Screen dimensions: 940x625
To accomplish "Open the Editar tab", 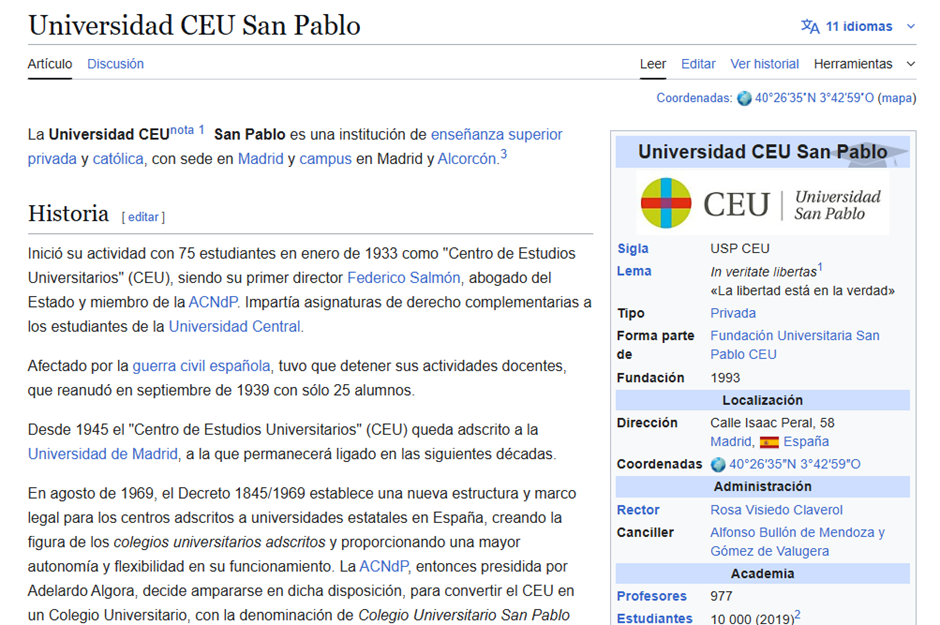I will pos(698,64).
